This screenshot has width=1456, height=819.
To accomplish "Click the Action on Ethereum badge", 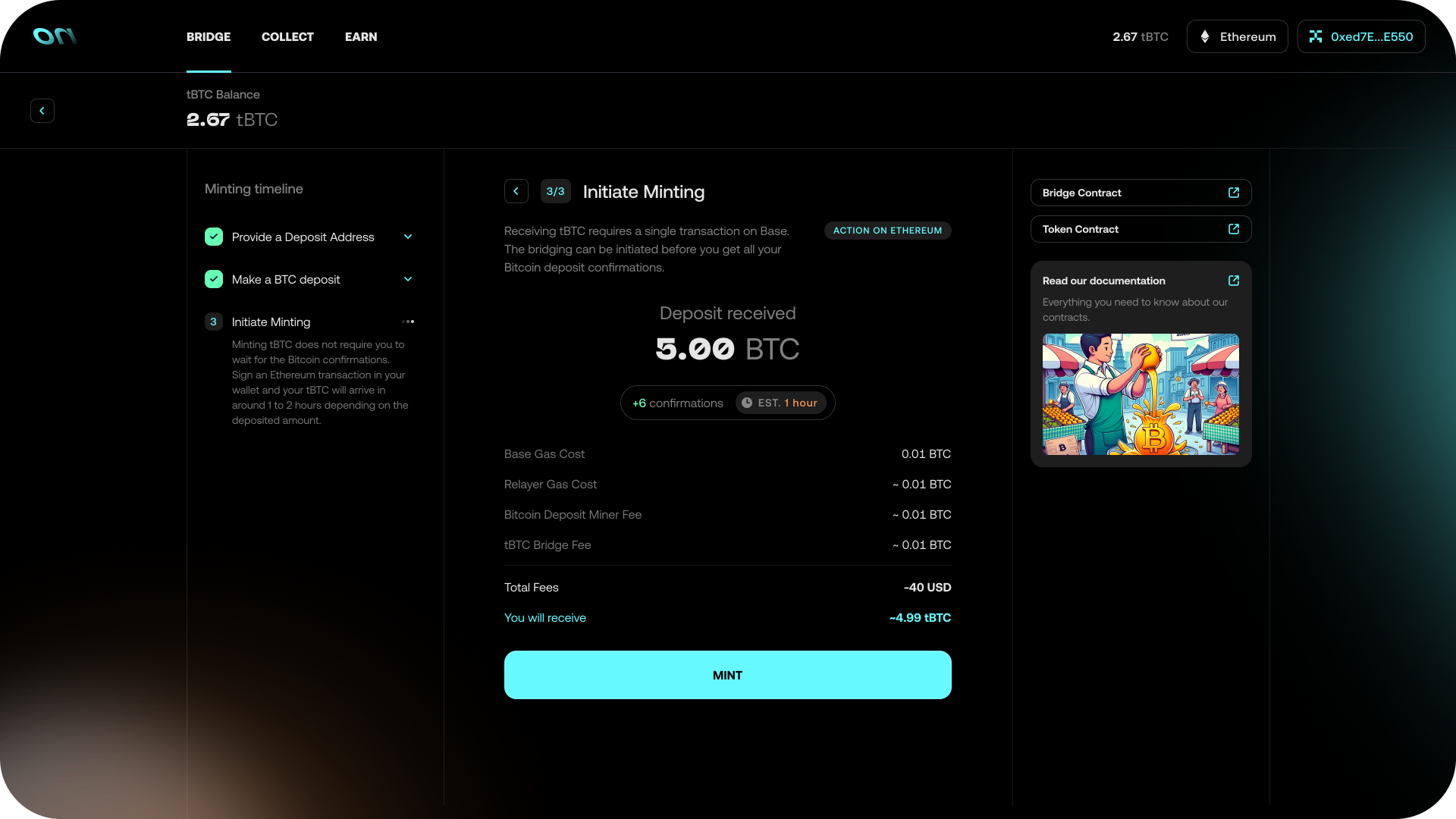I will pyautogui.click(x=888, y=231).
